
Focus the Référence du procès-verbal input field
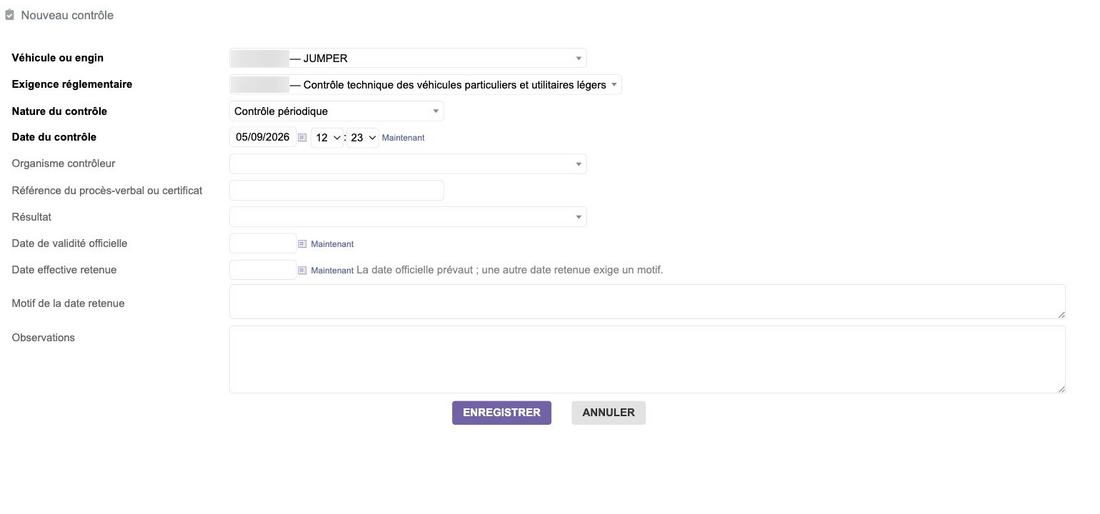click(337, 190)
